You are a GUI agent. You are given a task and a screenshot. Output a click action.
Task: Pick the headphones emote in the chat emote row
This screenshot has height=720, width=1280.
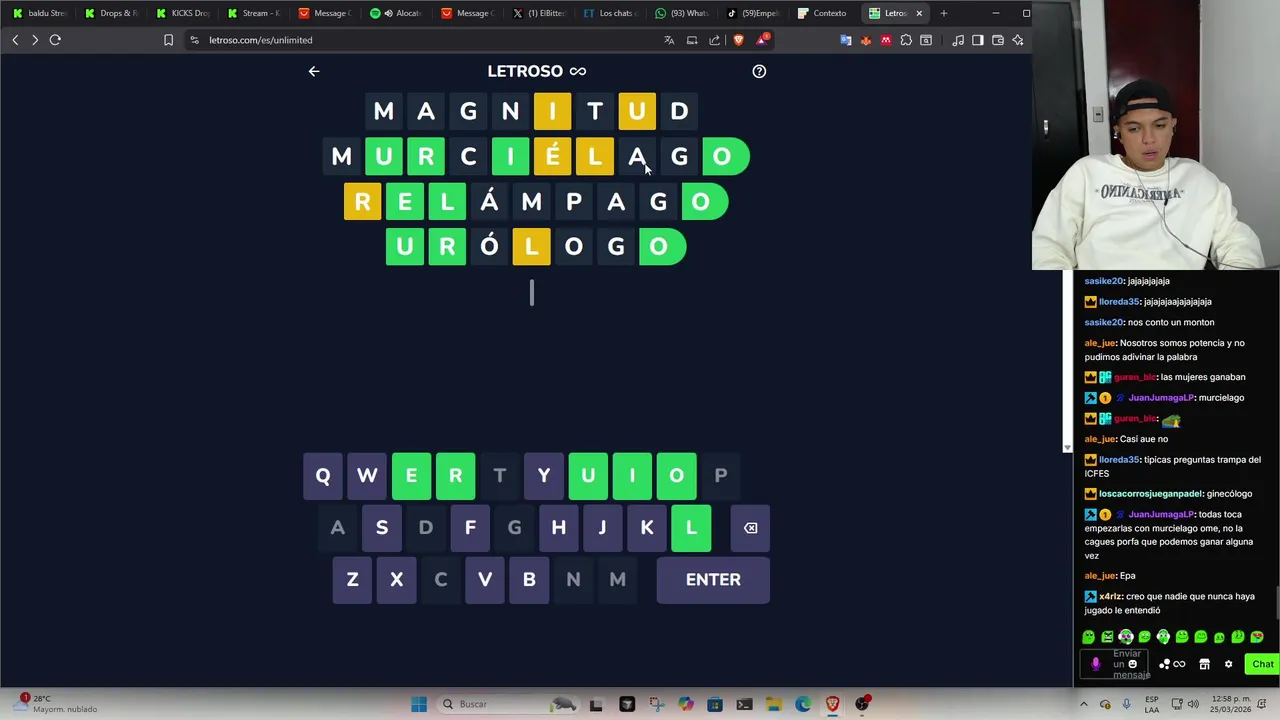[1163, 637]
